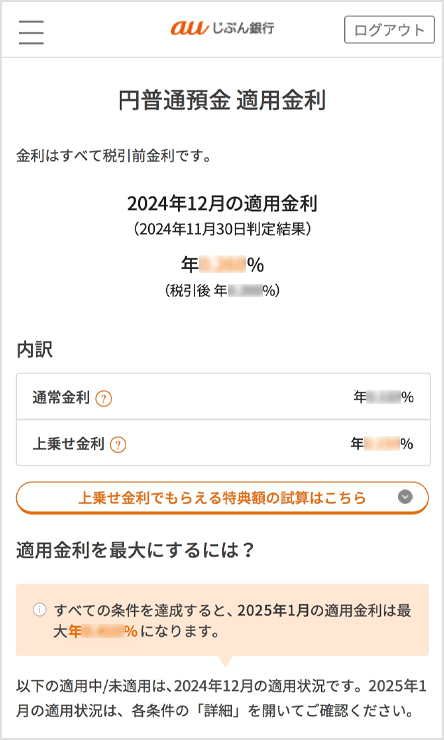Click the info icon in orange notice
444x740 pixels.
coord(40,610)
